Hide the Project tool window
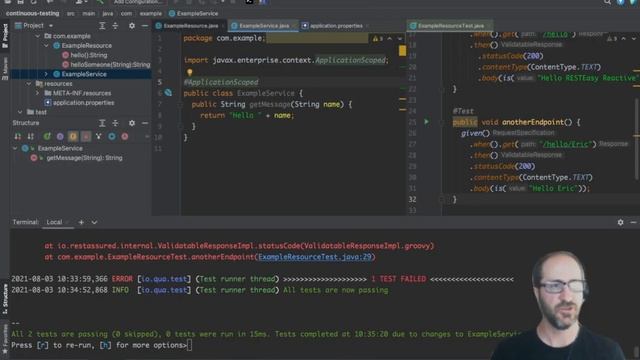The image size is (640, 360). [x=144, y=26]
